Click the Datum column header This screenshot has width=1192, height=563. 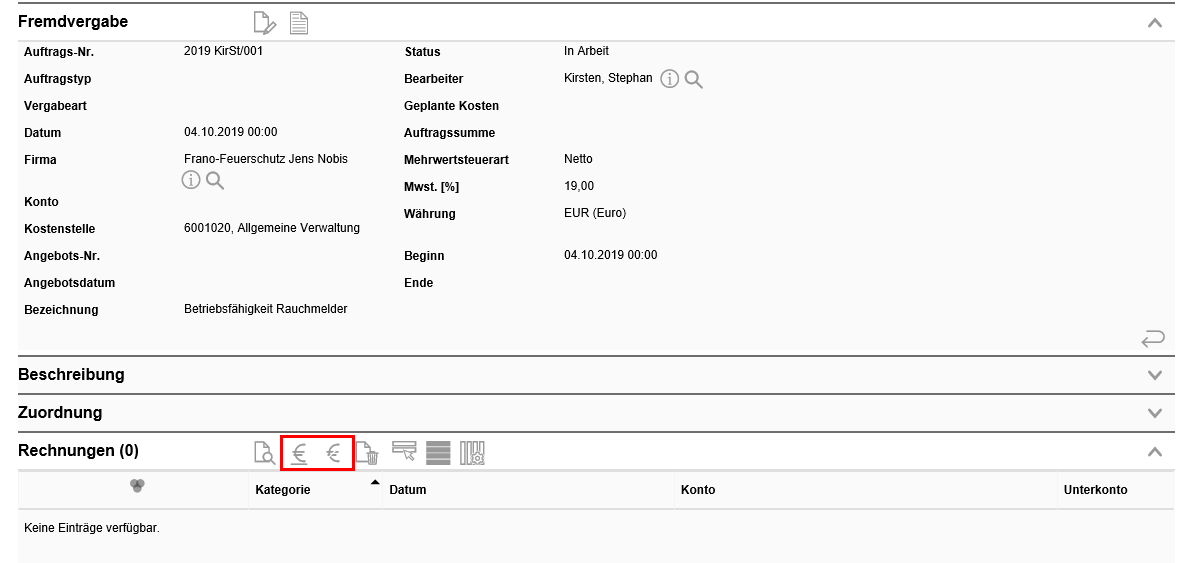(x=408, y=490)
